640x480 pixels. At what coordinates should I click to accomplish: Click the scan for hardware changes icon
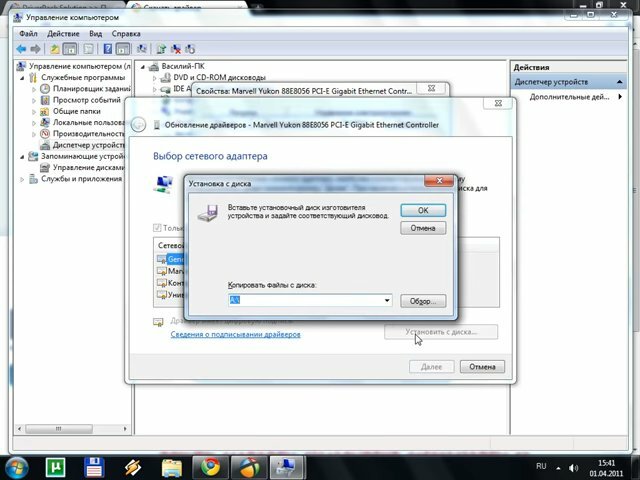142,49
